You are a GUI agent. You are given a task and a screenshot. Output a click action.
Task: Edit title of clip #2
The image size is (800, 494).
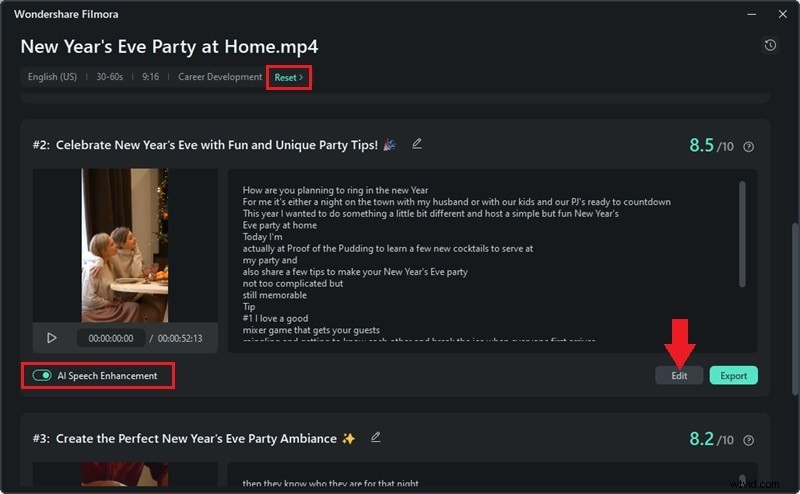pos(417,144)
